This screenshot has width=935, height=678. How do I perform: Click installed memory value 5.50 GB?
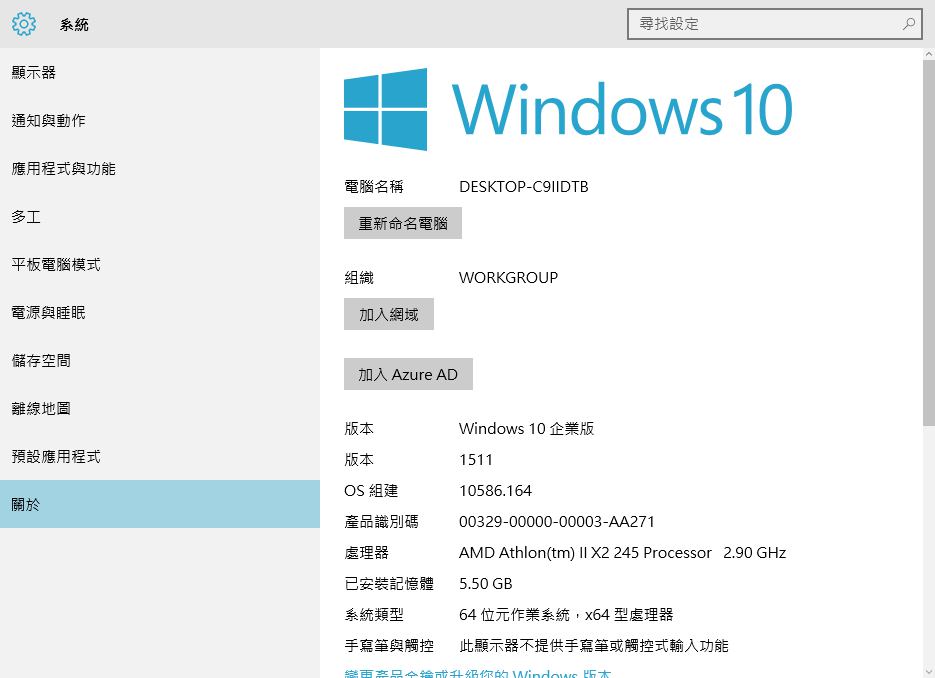point(485,584)
